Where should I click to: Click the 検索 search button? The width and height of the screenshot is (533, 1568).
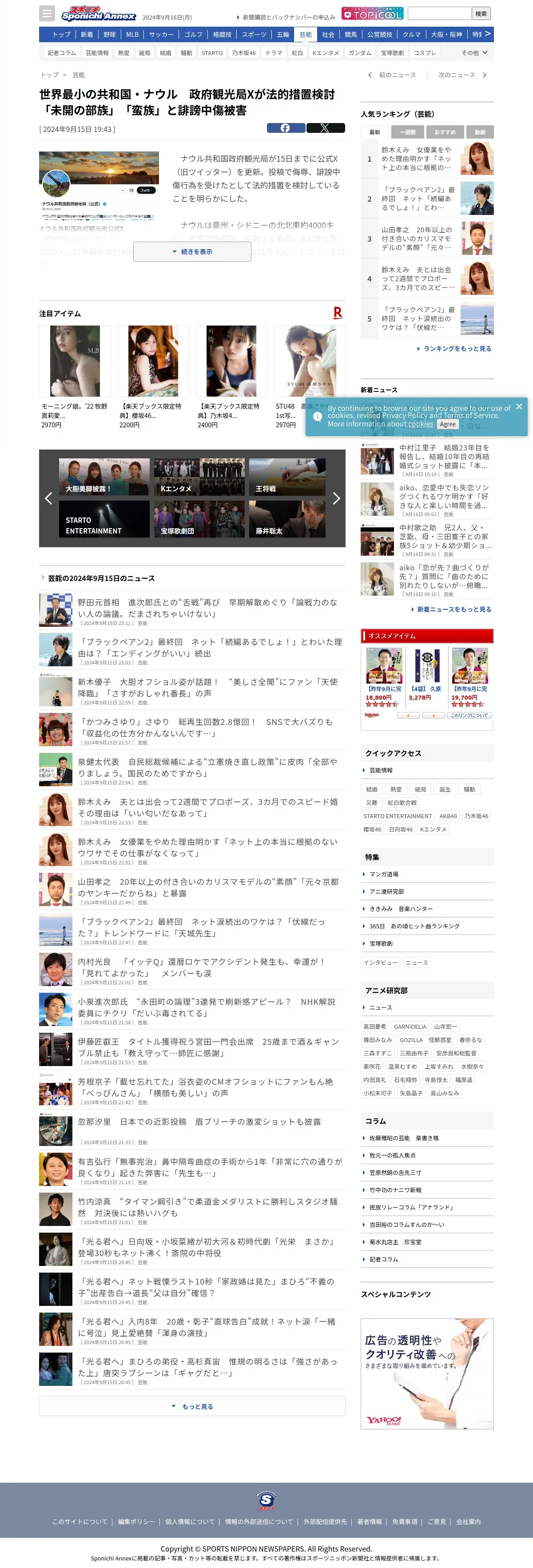481,13
